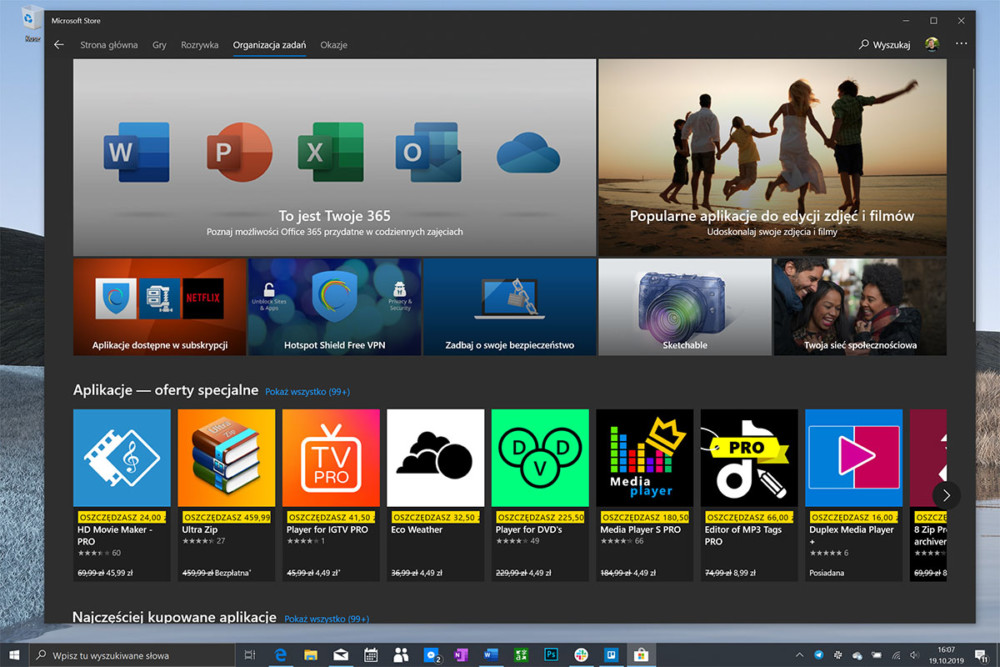1000x667 pixels.
Task: Click the 'Player for DVD's' title text
Action: coord(529,529)
